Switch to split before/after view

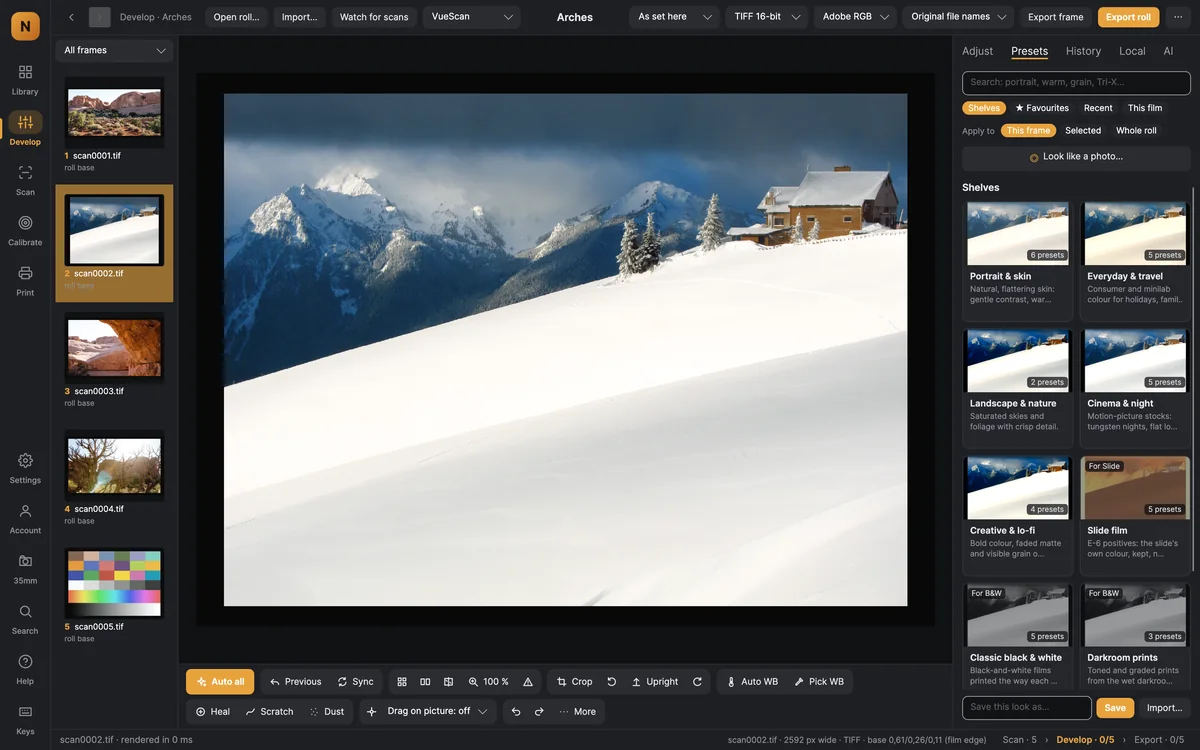point(448,682)
